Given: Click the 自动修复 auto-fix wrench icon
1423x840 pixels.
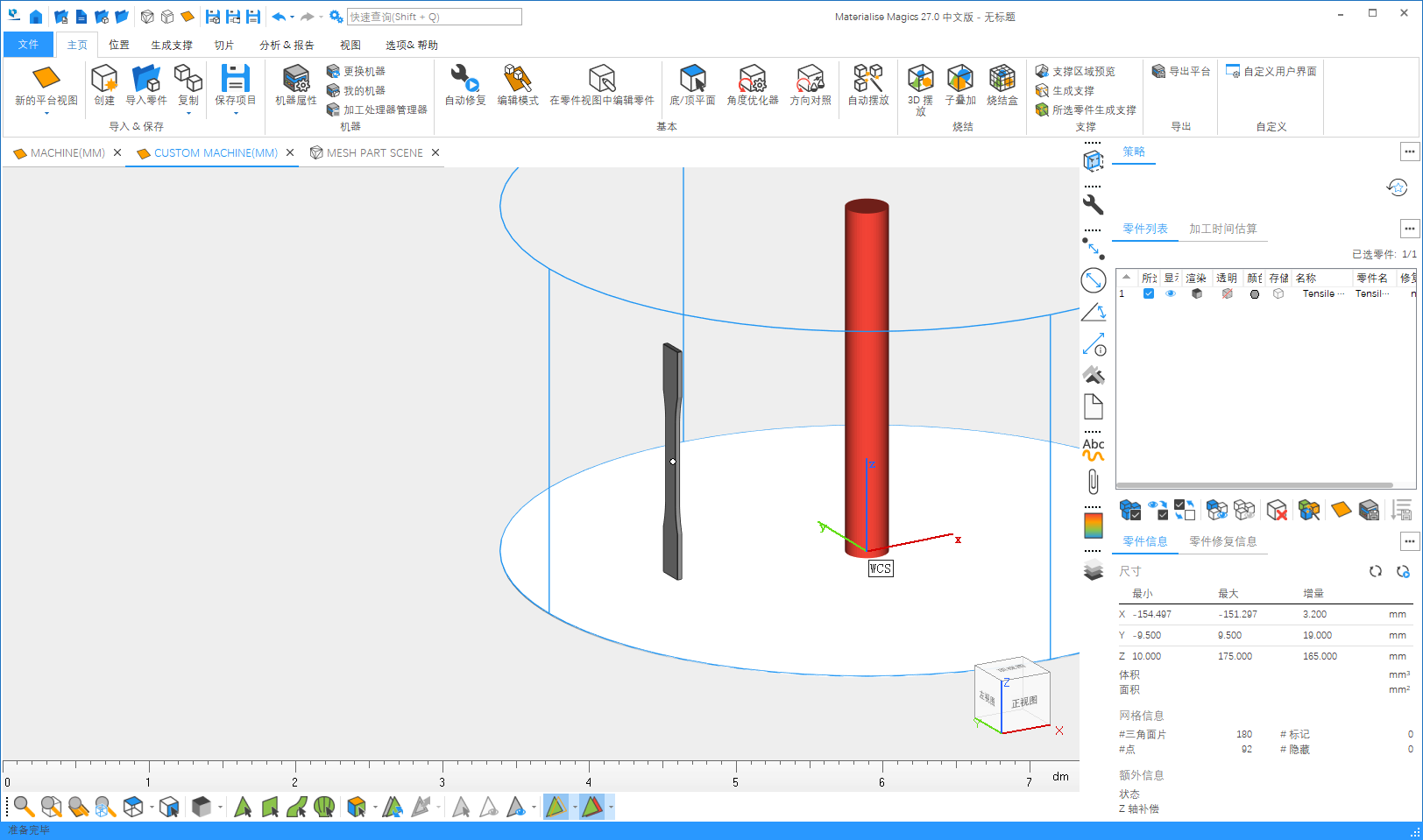Looking at the screenshot, I should pos(464,79).
